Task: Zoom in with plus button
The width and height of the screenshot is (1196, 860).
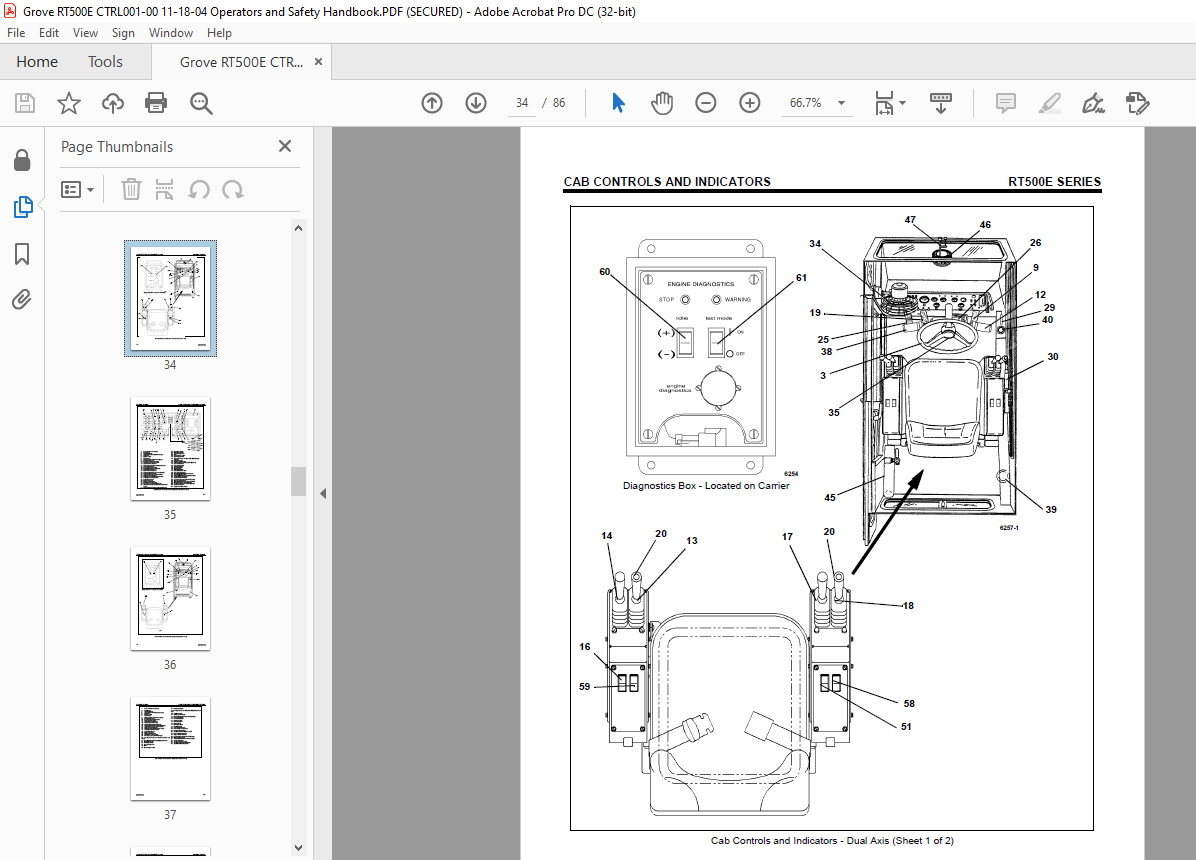Action: (x=750, y=103)
